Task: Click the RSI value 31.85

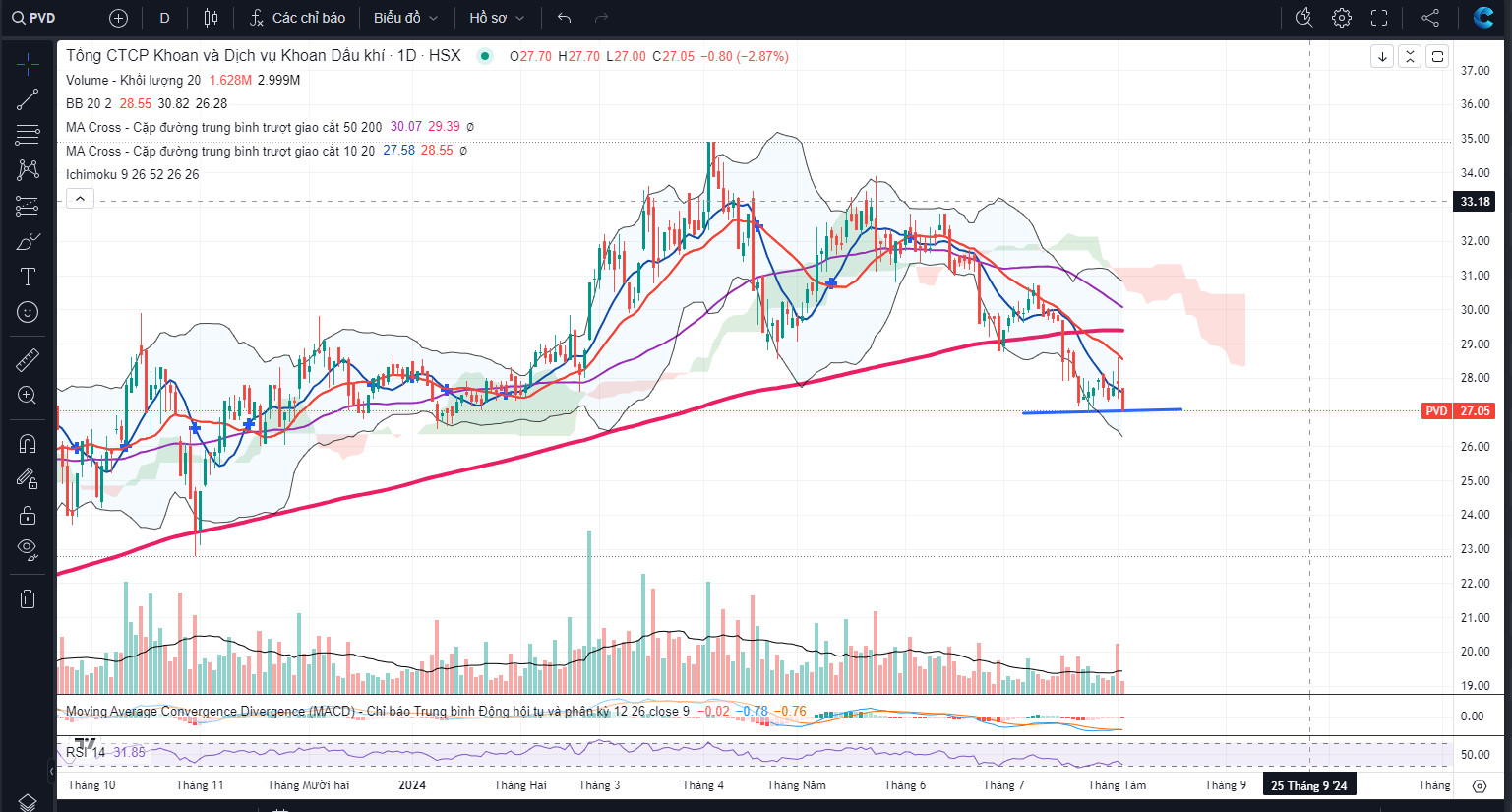Action: click(x=129, y=752)
